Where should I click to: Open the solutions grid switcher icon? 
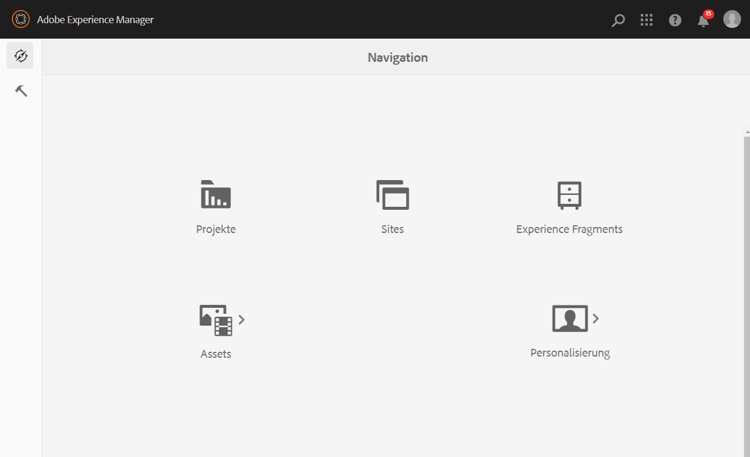[x=646, y=20]
